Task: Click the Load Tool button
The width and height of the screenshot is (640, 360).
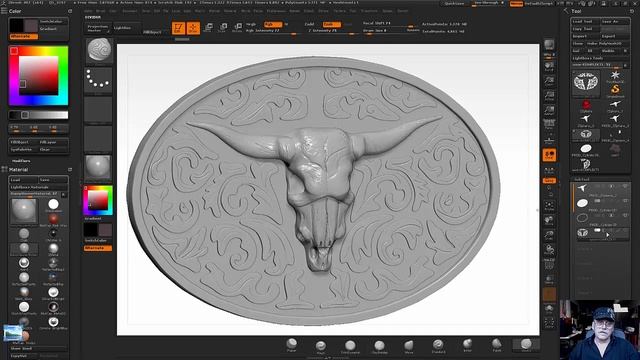Action: coord(585,21)
